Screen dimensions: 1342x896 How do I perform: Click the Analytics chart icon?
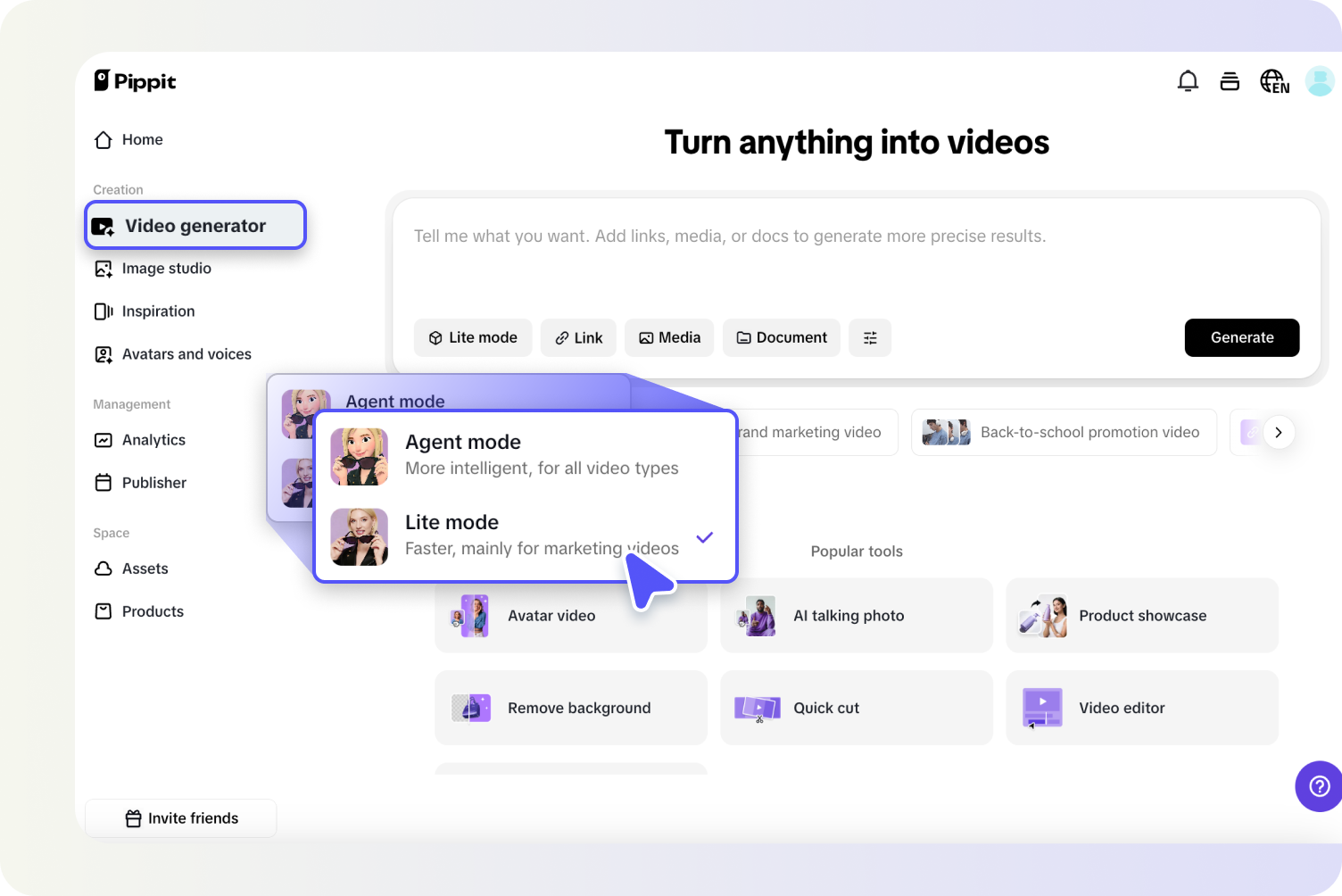[104, 440]
